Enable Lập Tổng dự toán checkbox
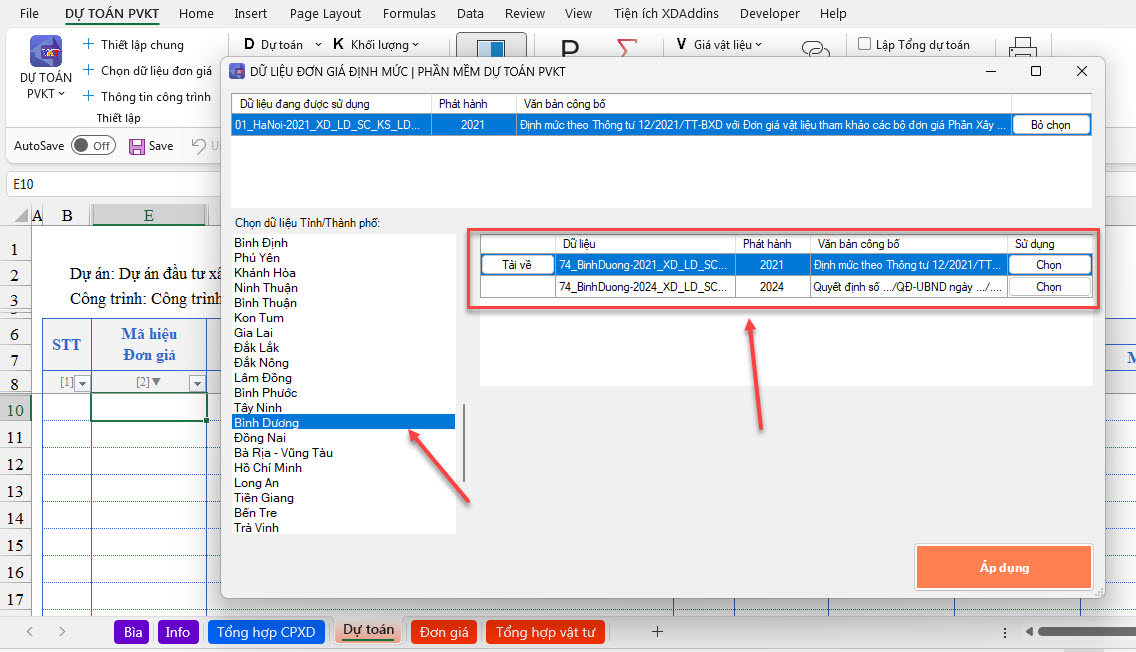1136x652 pixels. [865, 44]
